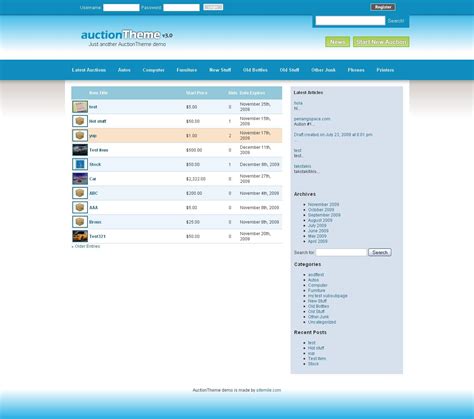Click the green News button
Screen dimensions: 474x419
point(337,42)
